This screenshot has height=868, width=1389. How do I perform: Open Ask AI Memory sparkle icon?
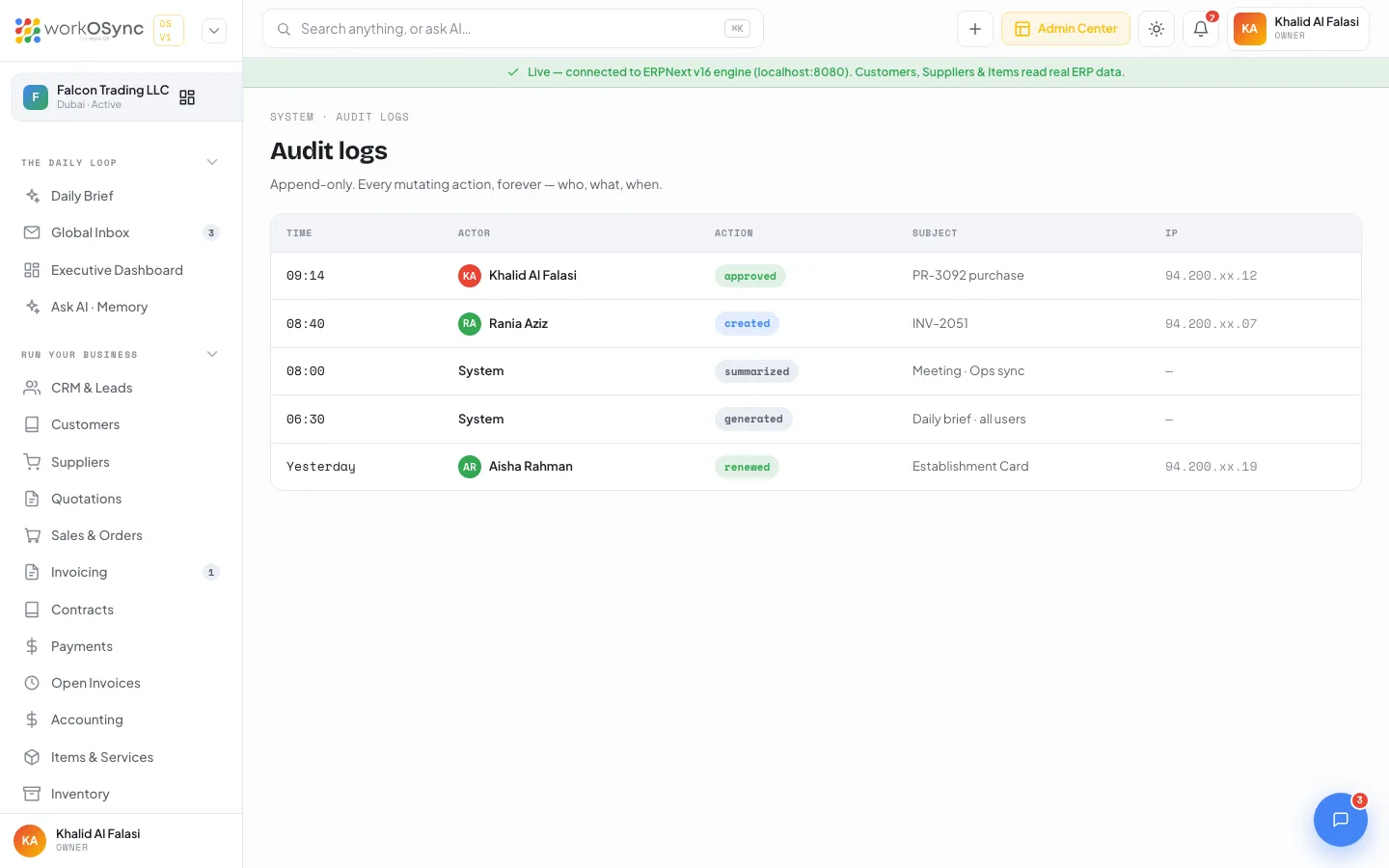pos(32,307)
